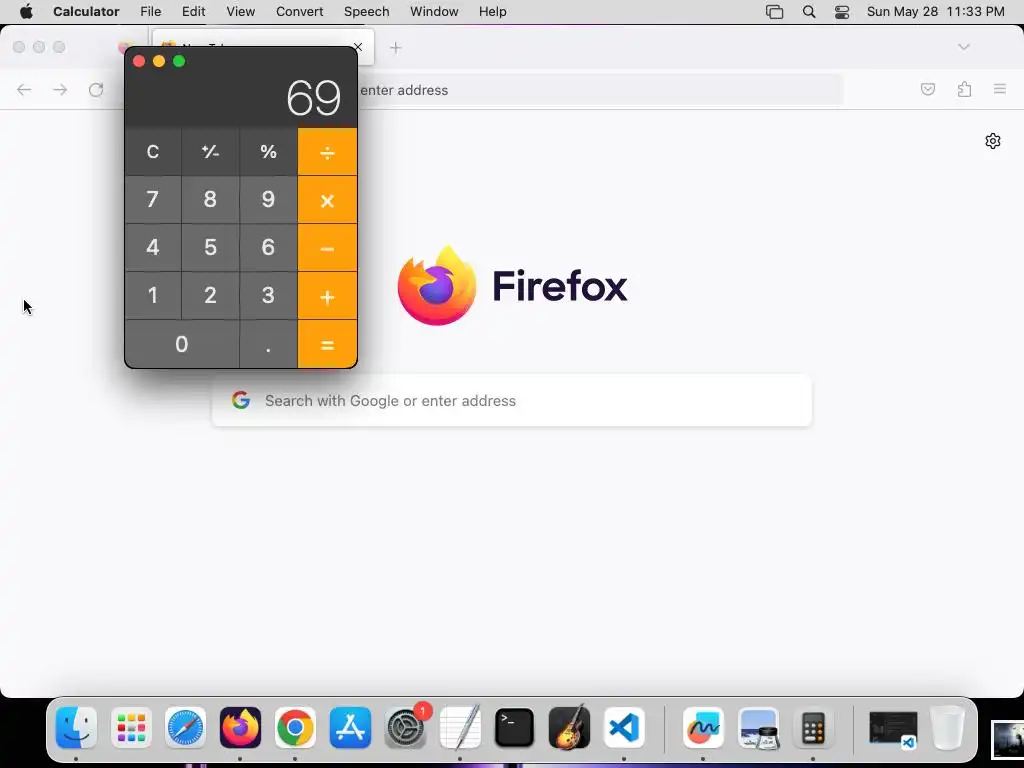Open Freeform from the dock
This screenshot has width=1024, height=768.
[x=703, y=728]
